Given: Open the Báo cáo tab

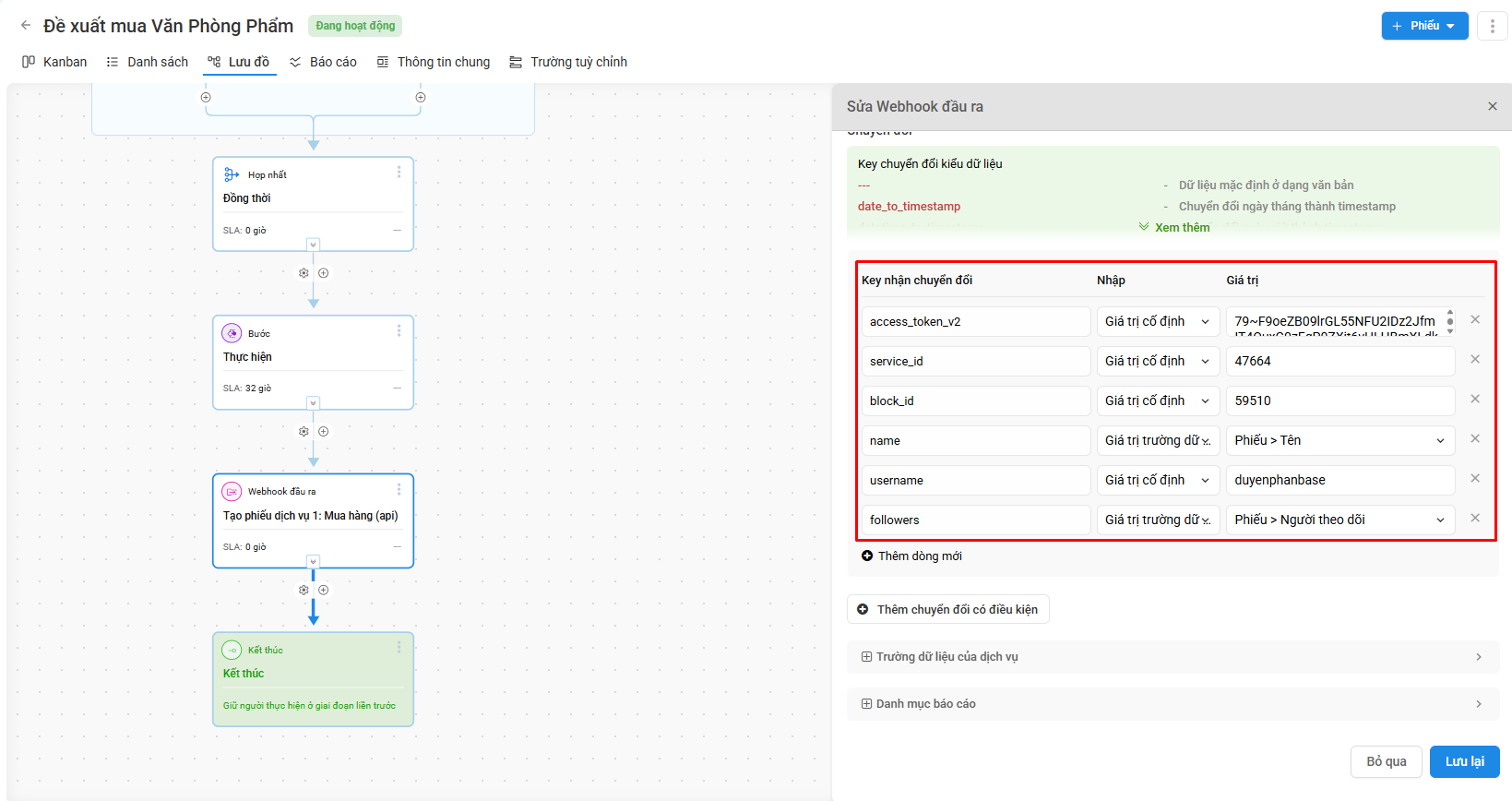Looking at the screenshot, I should coord(323,62).
